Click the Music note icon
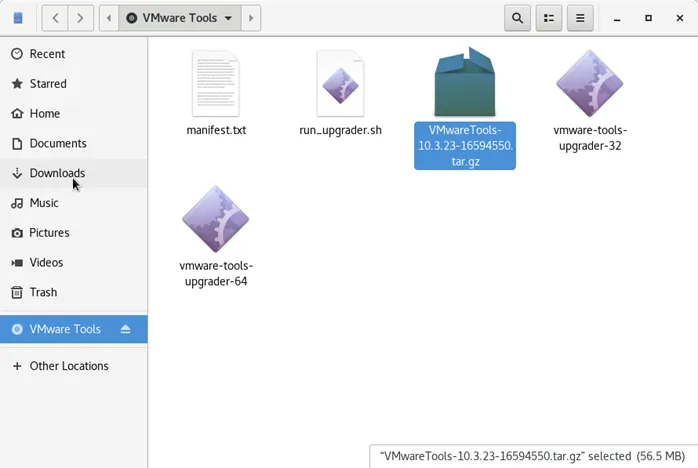Screen dimensions: 698x468 [17, 203]
